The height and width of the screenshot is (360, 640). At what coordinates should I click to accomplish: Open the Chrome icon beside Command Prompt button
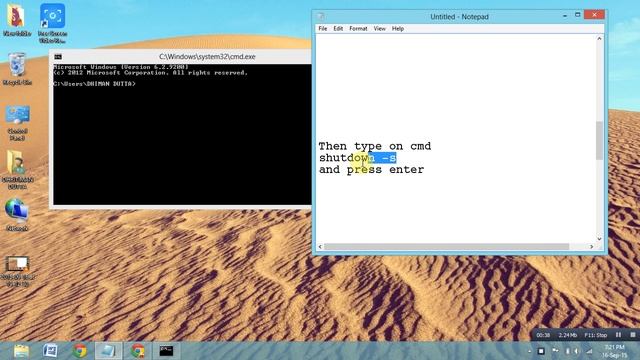[138, 351]
